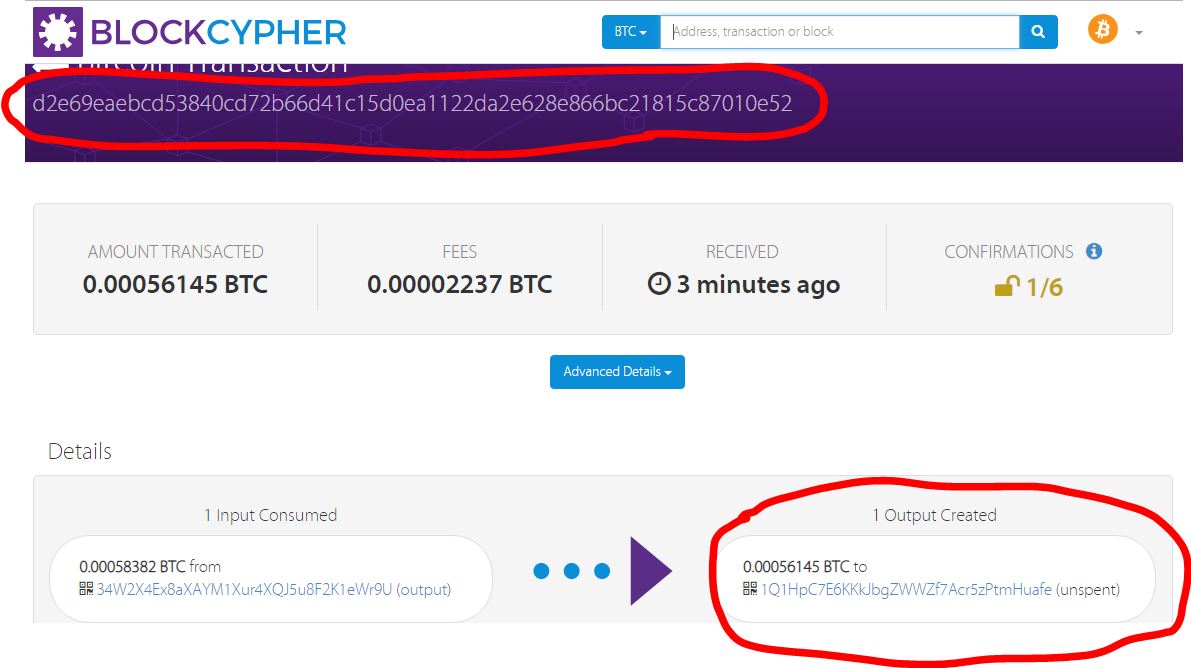This screenshot has height=668, width=1191.
Task: Open output address 1Q1HpC7E6KKkJbgZWWZf7Acr5zPtmHuafe
Action: pyautogui.click(x=906, y=590)
